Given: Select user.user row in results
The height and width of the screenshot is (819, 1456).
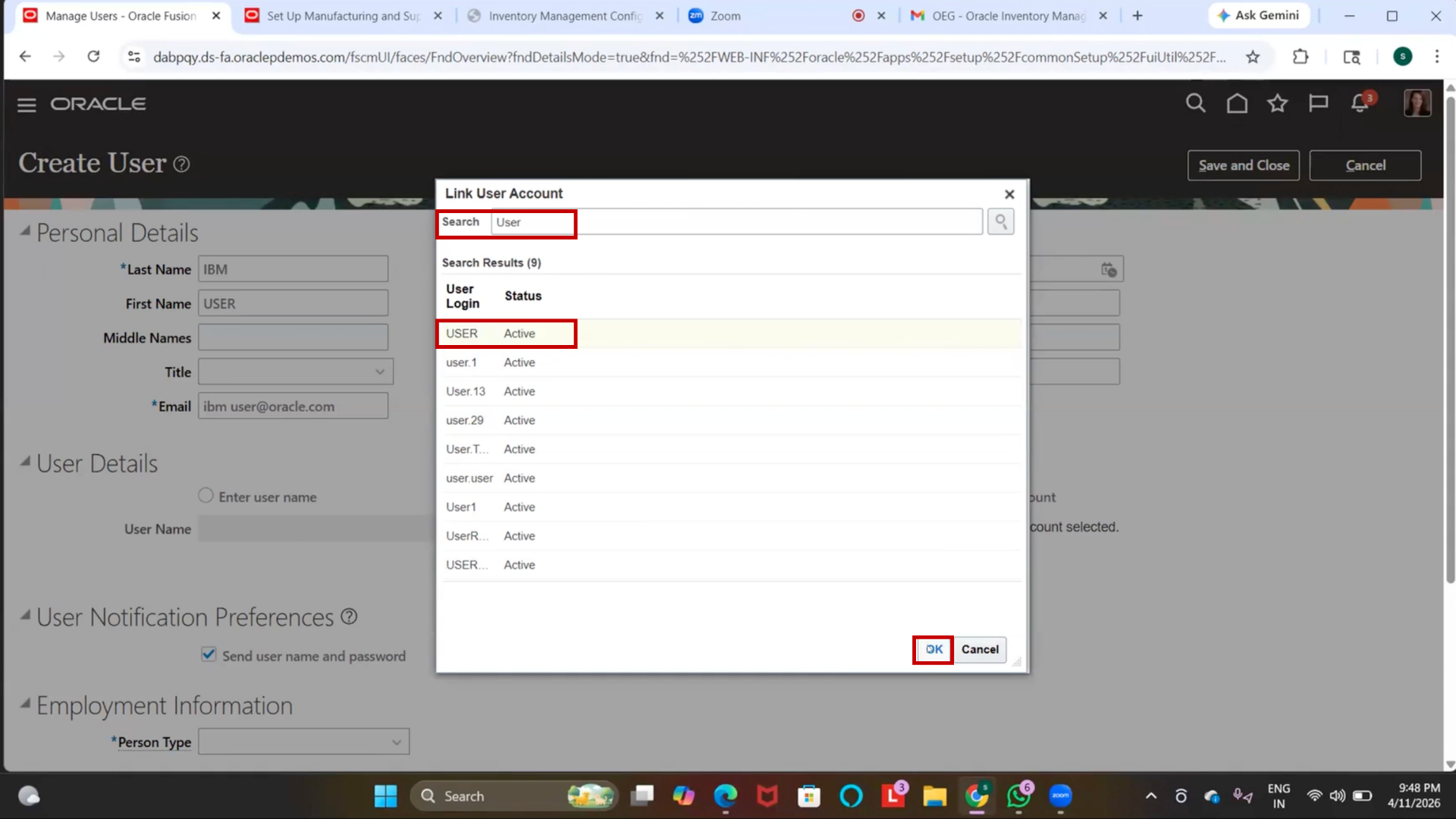Looking at the screenshot, I should [x=732, y=479].
